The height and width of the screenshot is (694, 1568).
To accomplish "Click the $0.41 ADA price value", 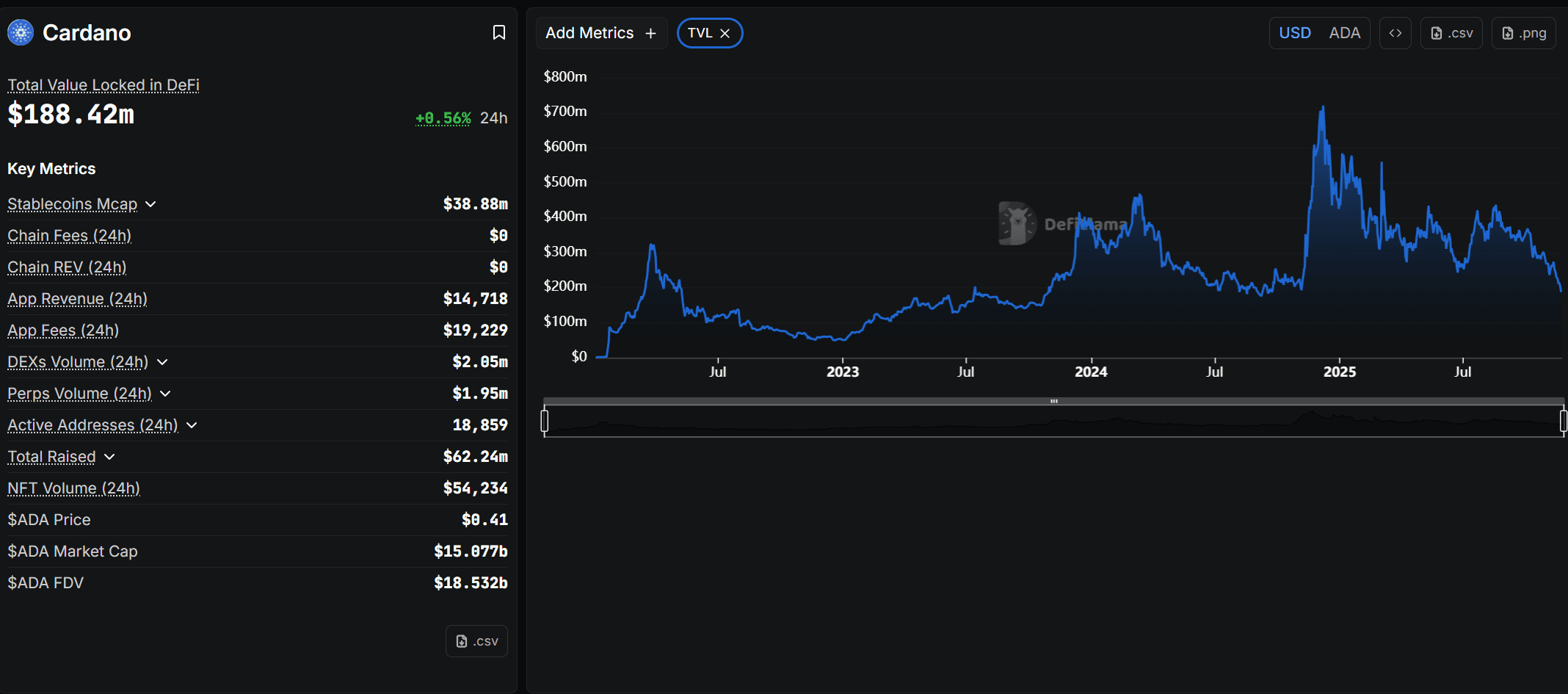I will (x=484, y=520).
